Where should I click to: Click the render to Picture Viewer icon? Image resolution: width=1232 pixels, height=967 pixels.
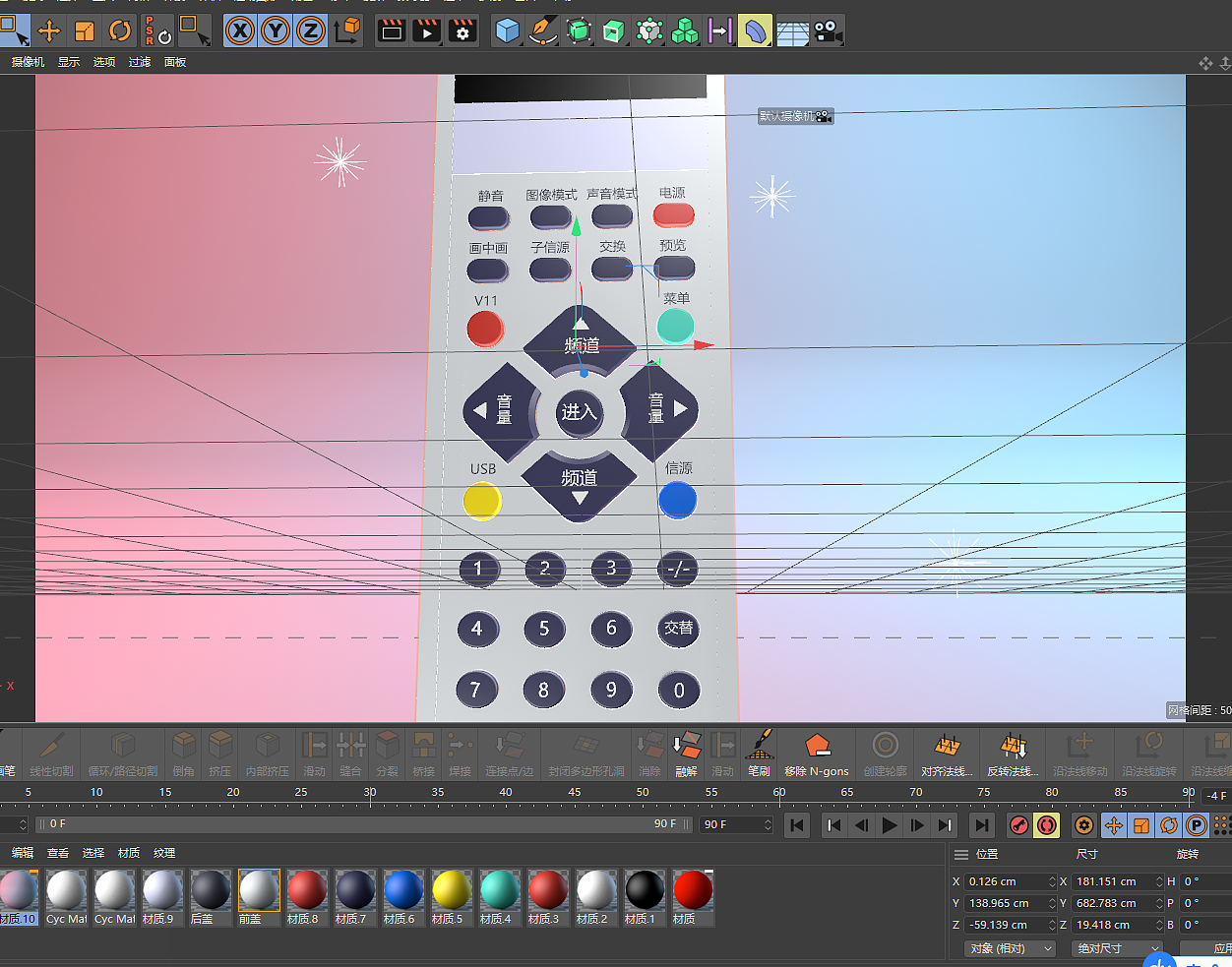coord(424,30)
